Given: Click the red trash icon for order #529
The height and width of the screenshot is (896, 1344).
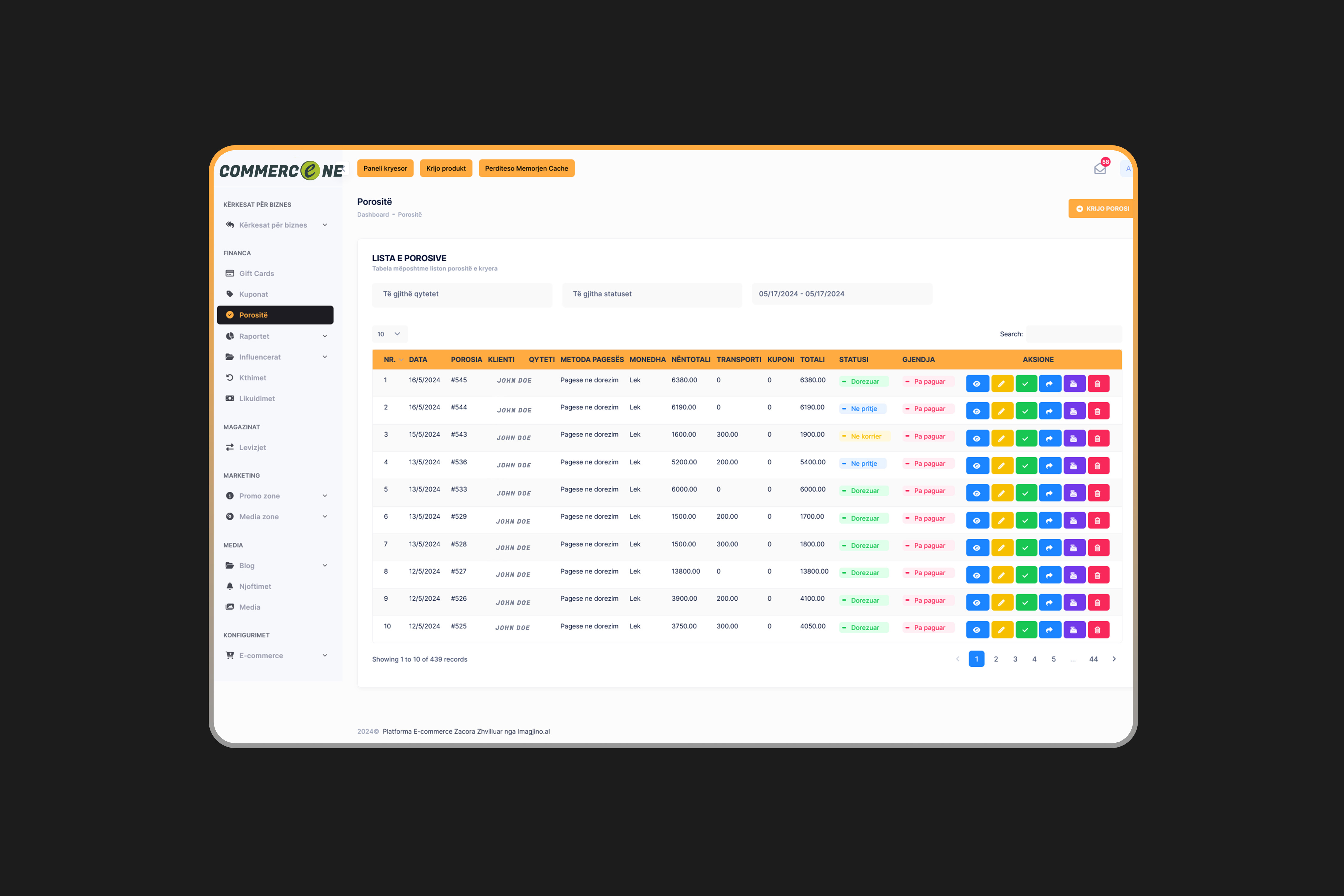Looking at the screenshot, I should pyautogui.click(x=1098, y=521).
